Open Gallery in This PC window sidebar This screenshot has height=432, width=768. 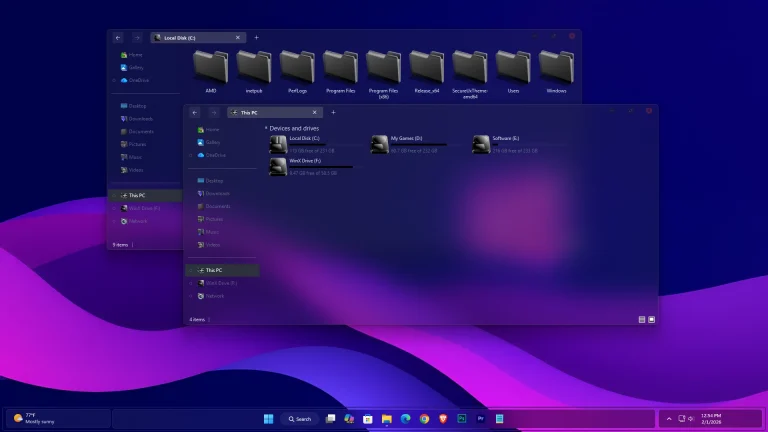click(x=209, y=143)
